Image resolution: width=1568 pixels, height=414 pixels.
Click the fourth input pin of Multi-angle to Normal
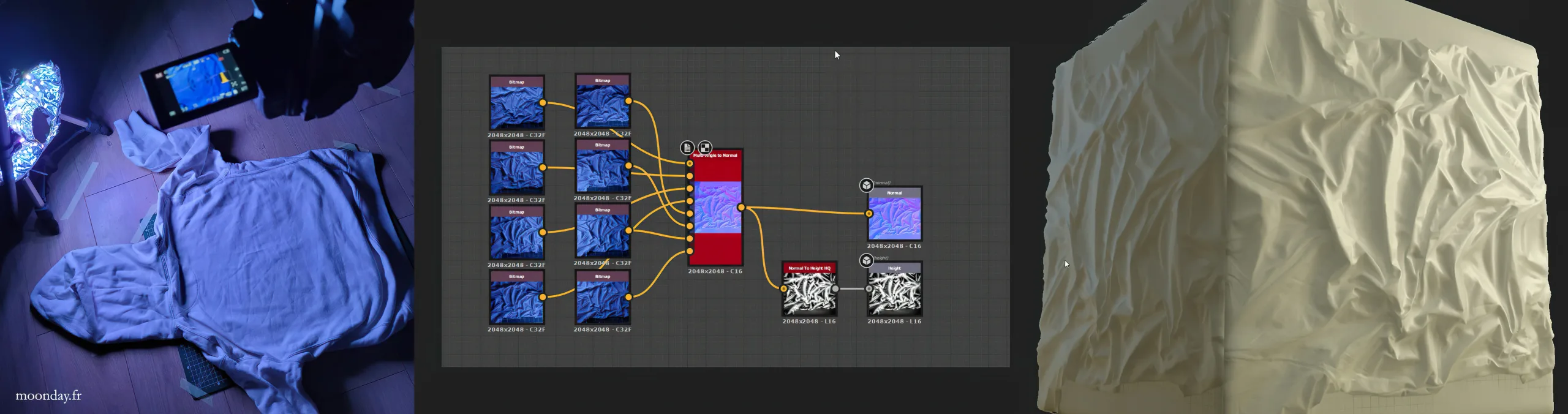click(x=690, y=201)
